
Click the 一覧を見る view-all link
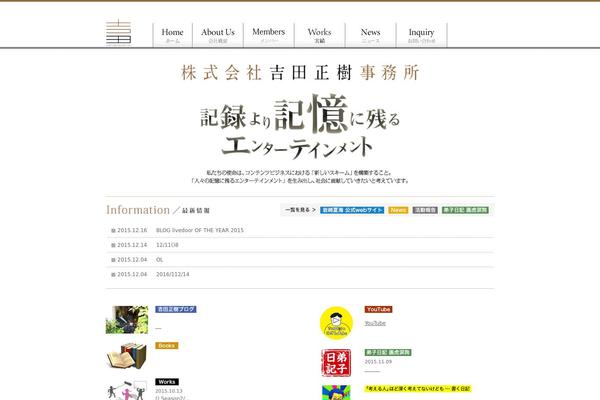(300, 210)
